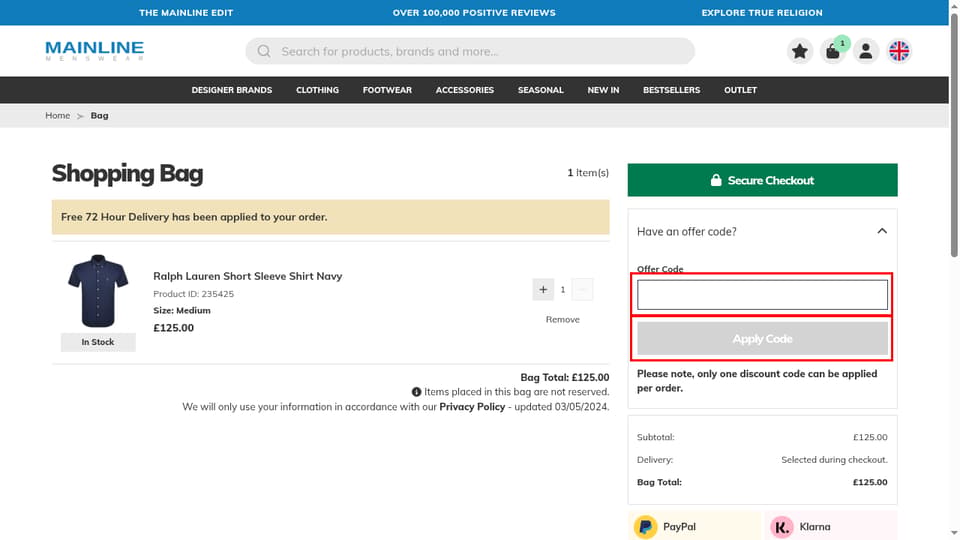Decrease quantity with the minus button
Viewport: 960px width, 540px height.
(582, 290)
